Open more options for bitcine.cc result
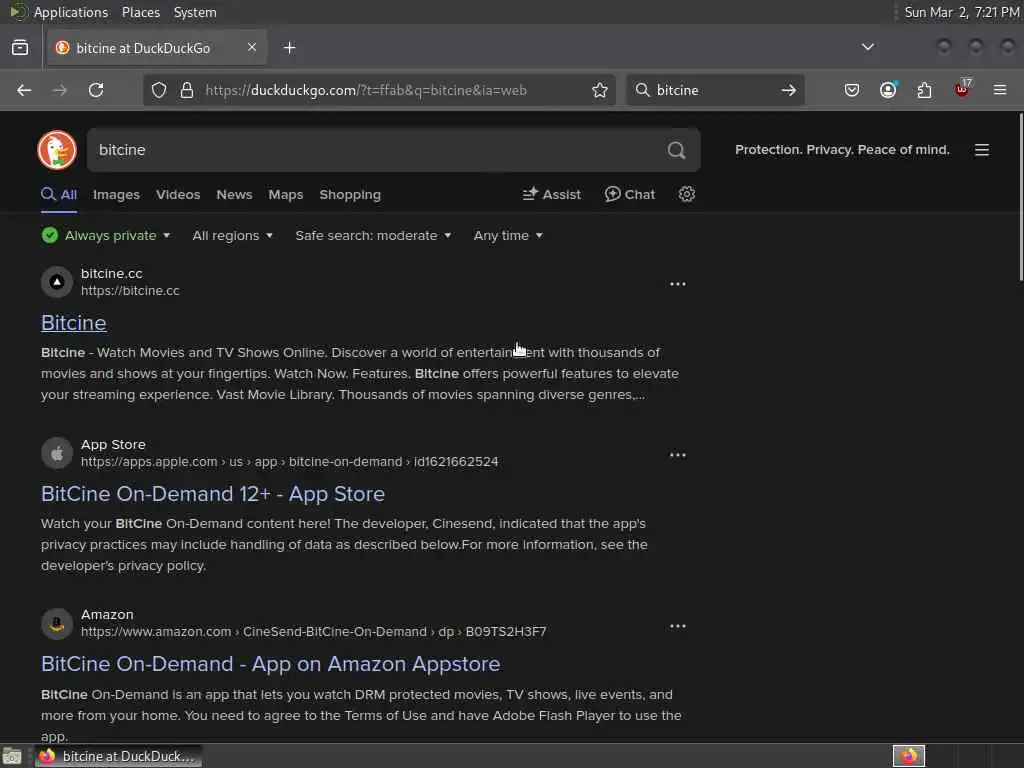The image size is (1024, 768). click(x=678, y=283)
